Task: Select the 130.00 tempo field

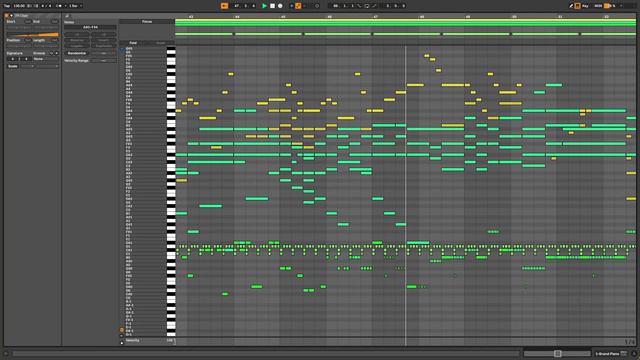Action: (x=19, y=6)
